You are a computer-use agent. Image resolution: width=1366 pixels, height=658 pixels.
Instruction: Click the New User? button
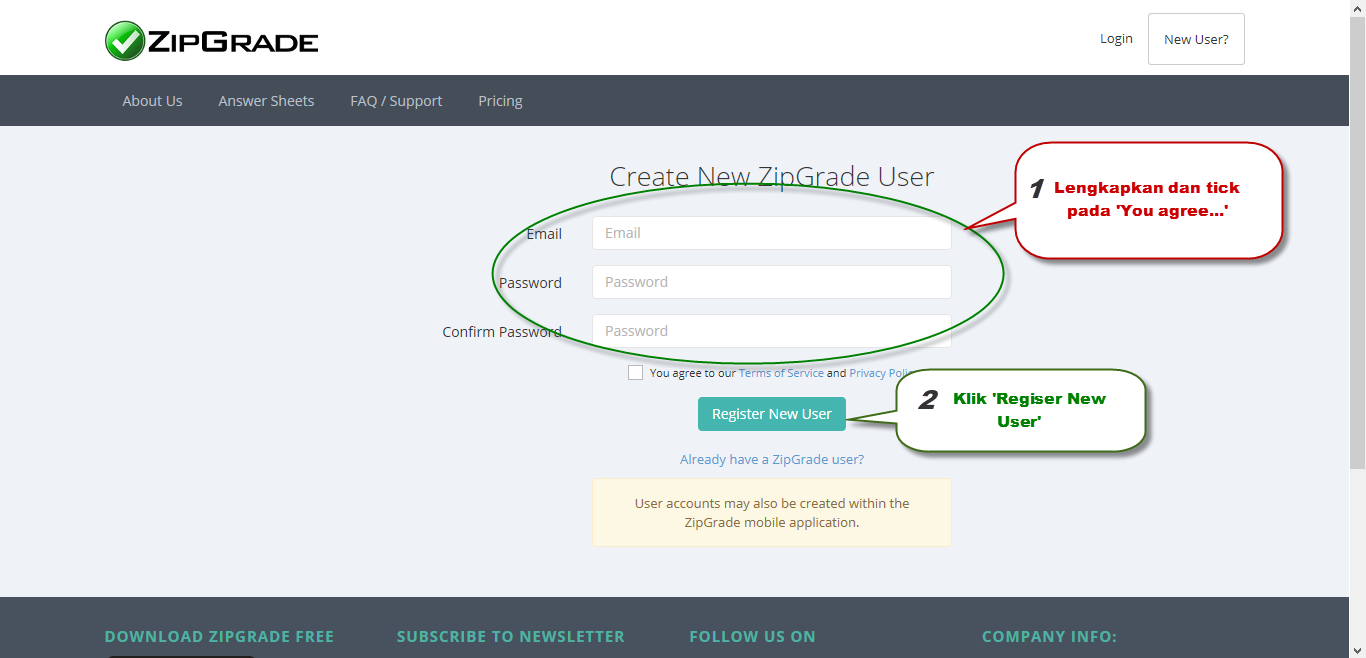coord(1196,39)
